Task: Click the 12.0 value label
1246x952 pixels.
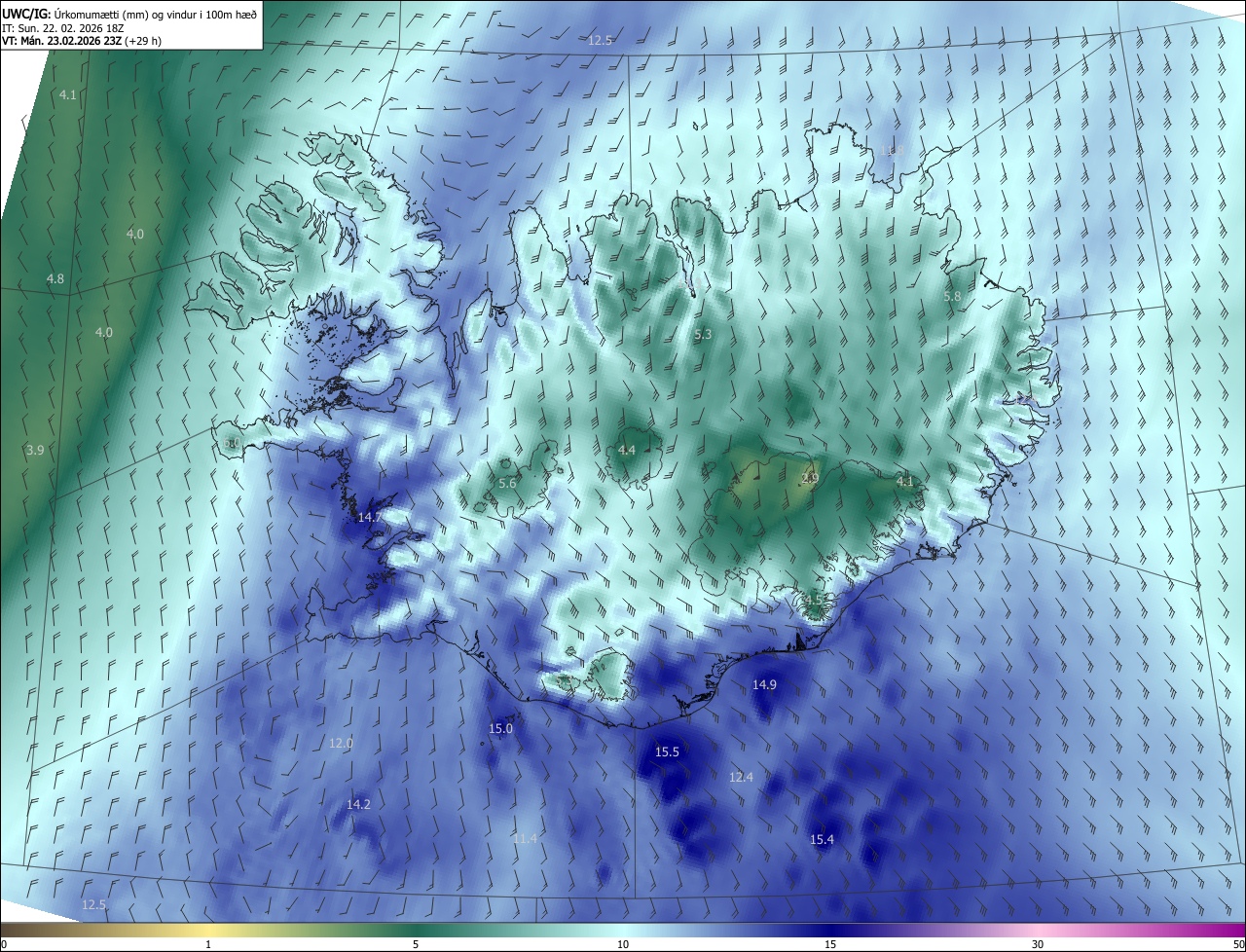Action: point(341,744)
